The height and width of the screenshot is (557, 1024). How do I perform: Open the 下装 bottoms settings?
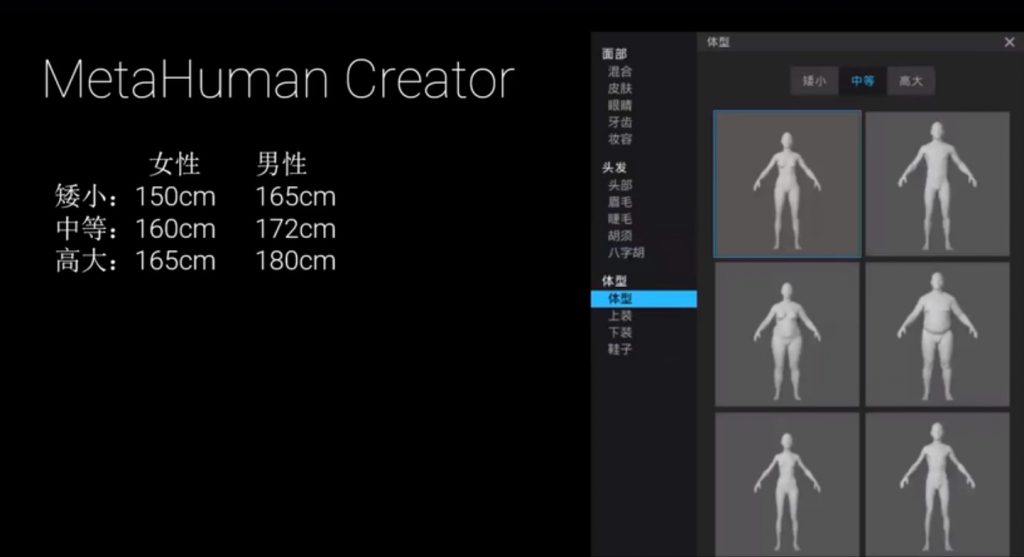[x=620, y=332]
